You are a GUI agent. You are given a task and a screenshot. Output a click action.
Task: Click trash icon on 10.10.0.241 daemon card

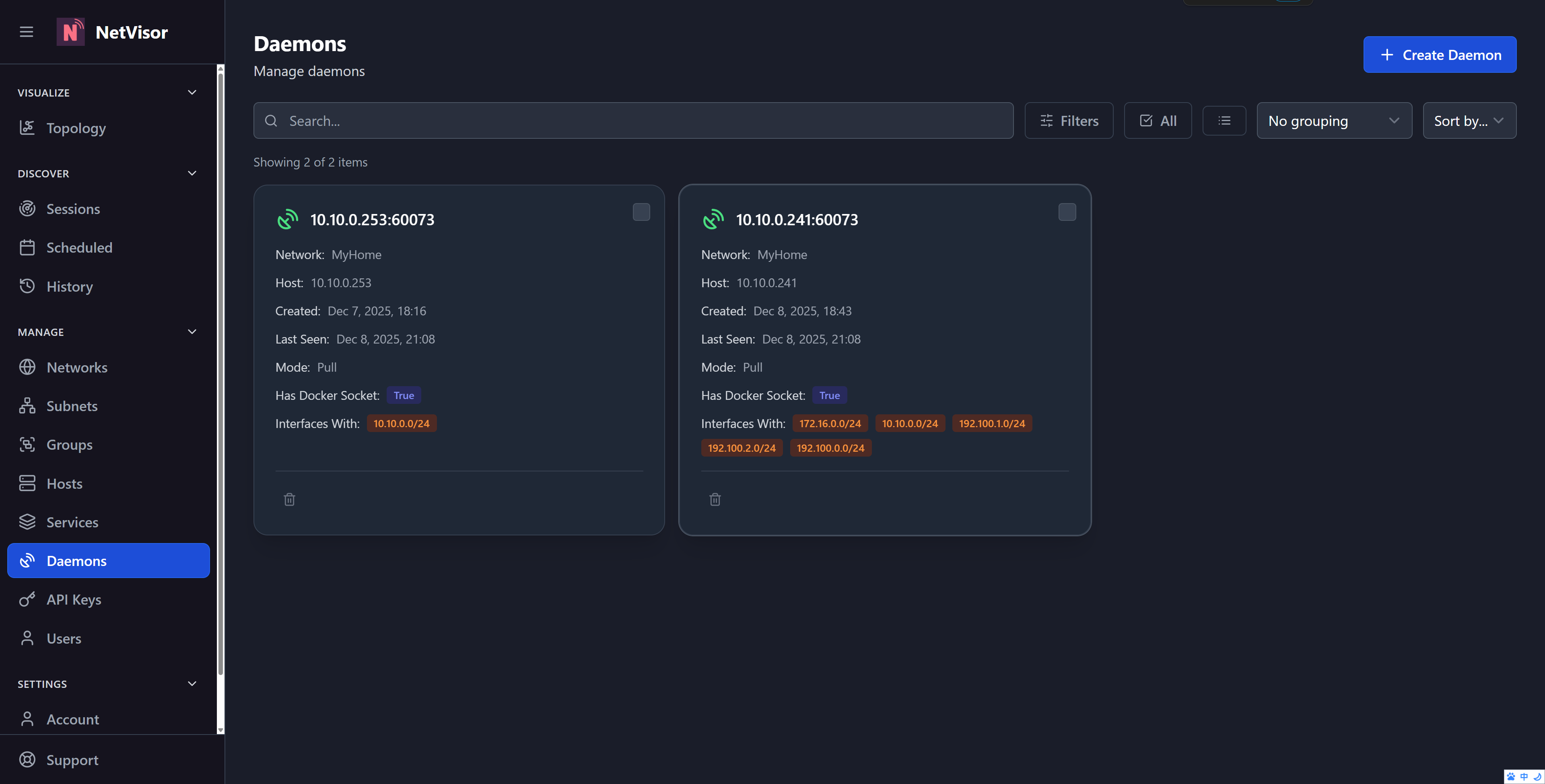715,499
